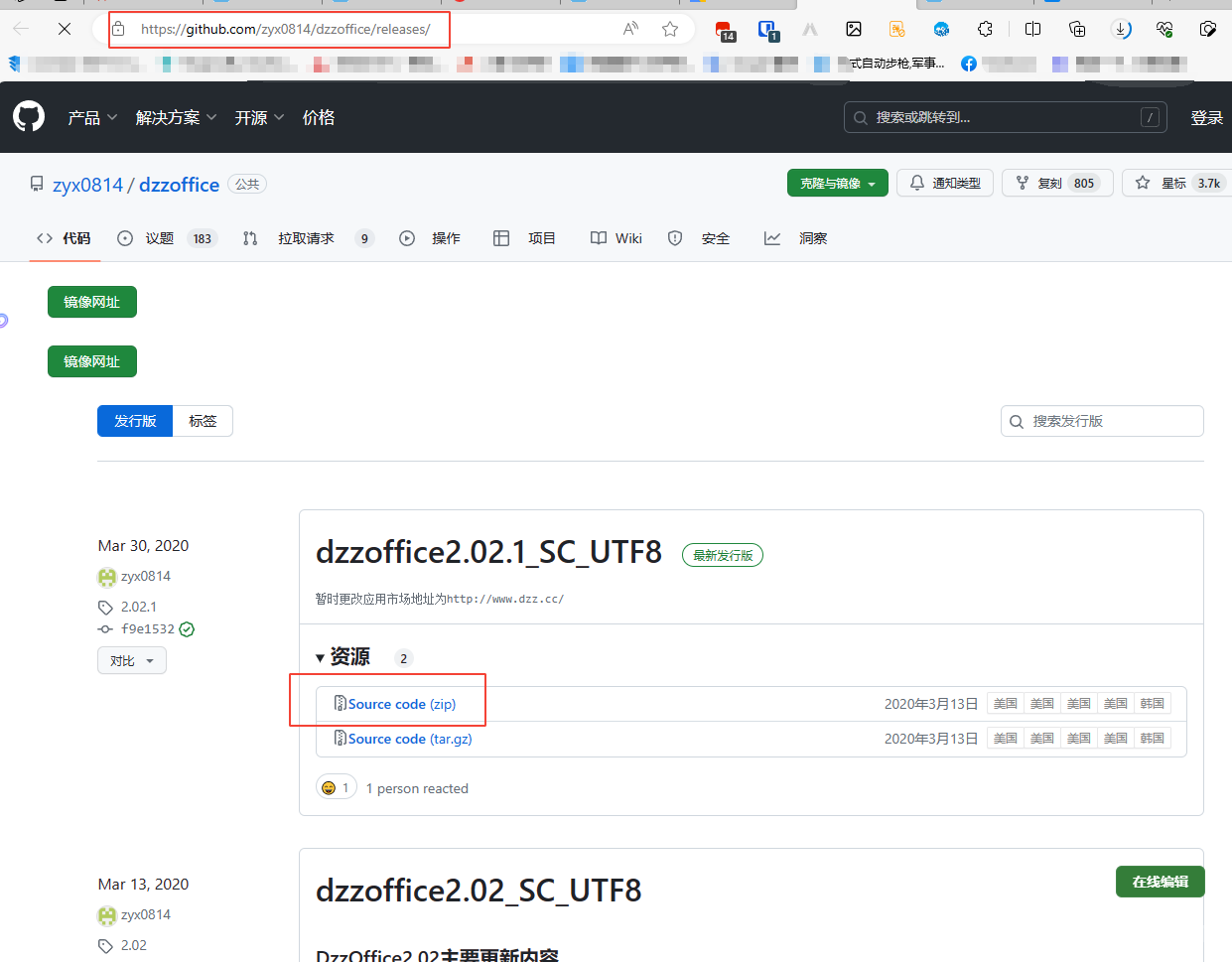The width and height of the screenshot is (1232, 962).
Task: Open the 克隆与镜像 dropdown
Action: (x=838, y=183)
